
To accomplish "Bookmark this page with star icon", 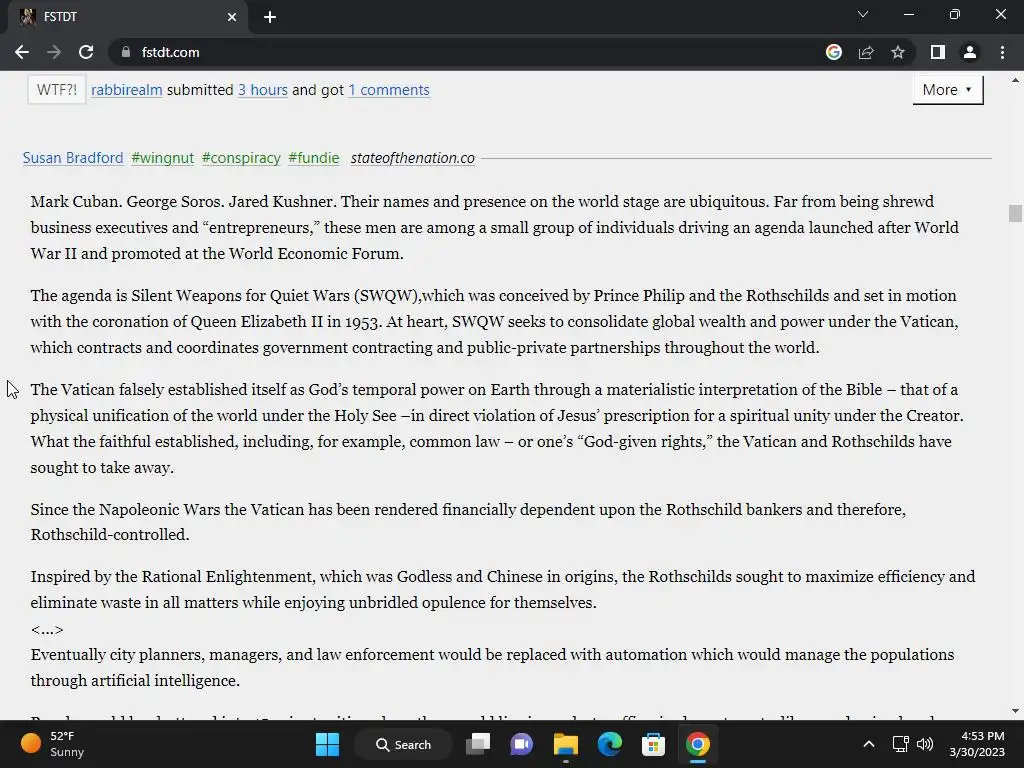I will [898, 52].
